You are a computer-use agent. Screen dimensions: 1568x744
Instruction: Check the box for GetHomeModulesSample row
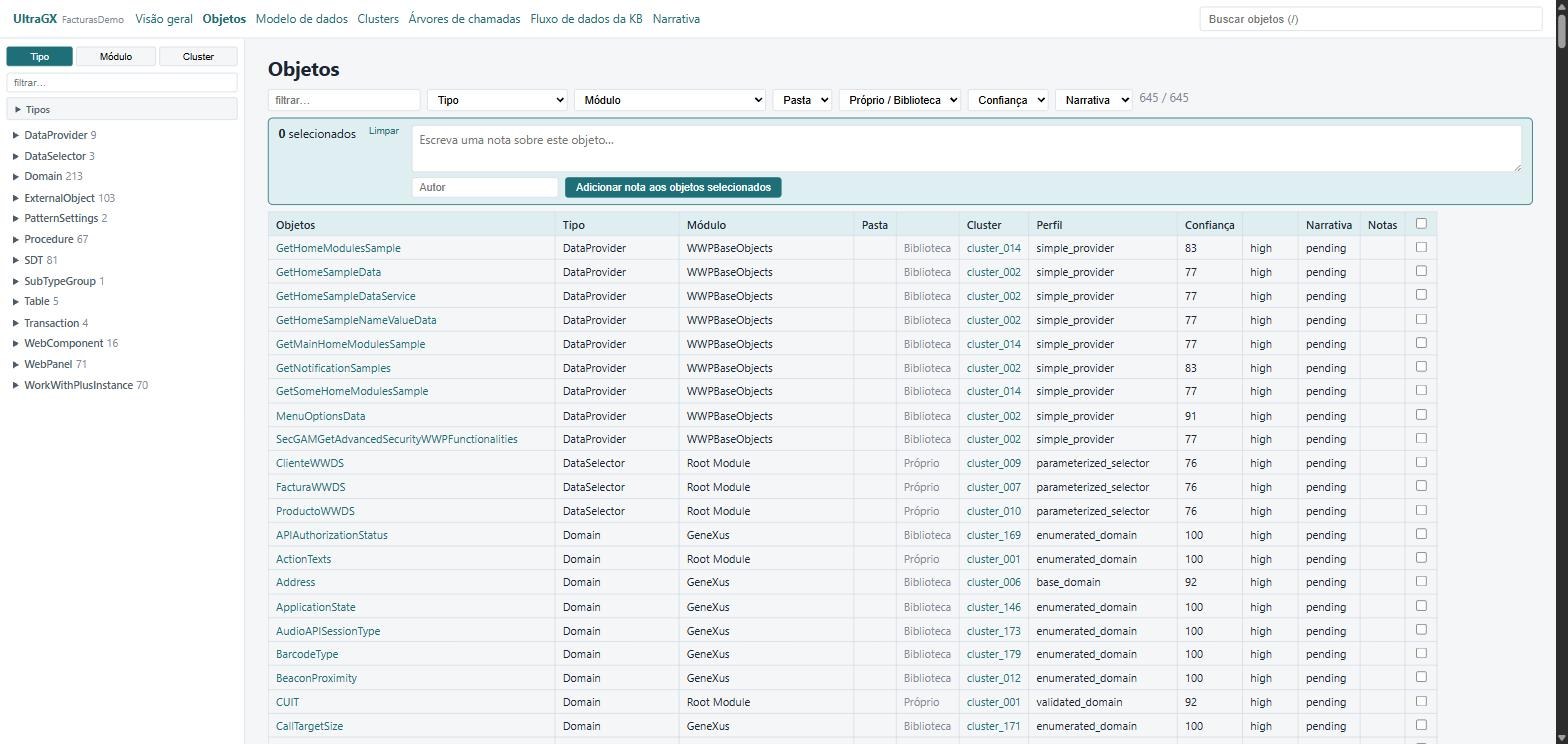(1421, 247)
